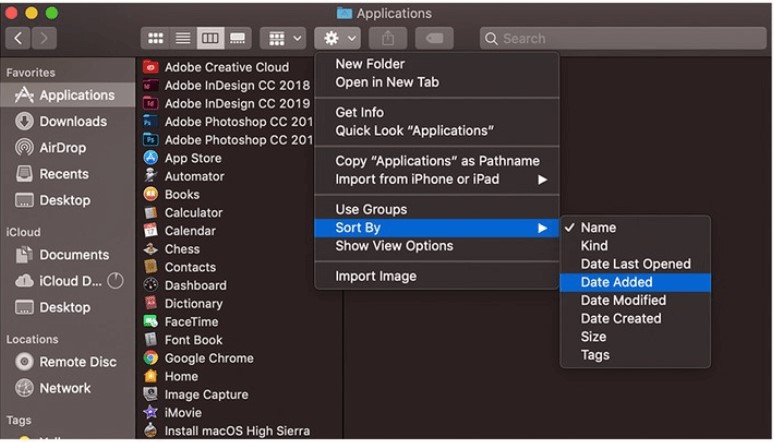Select the App Store app icon

(151, 158)
